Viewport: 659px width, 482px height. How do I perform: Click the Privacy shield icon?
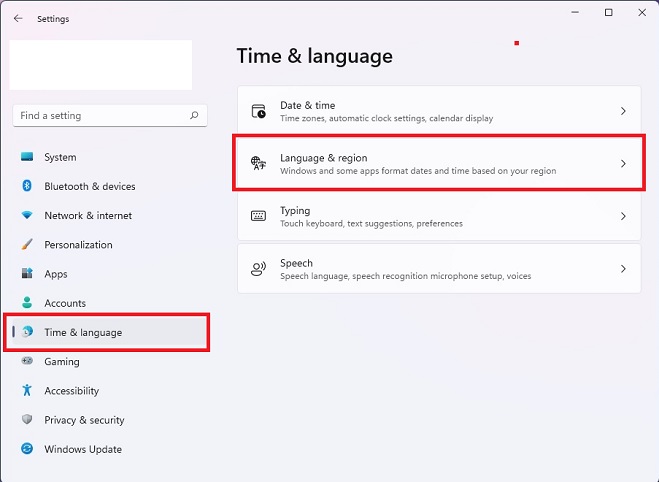coord(27,419)
